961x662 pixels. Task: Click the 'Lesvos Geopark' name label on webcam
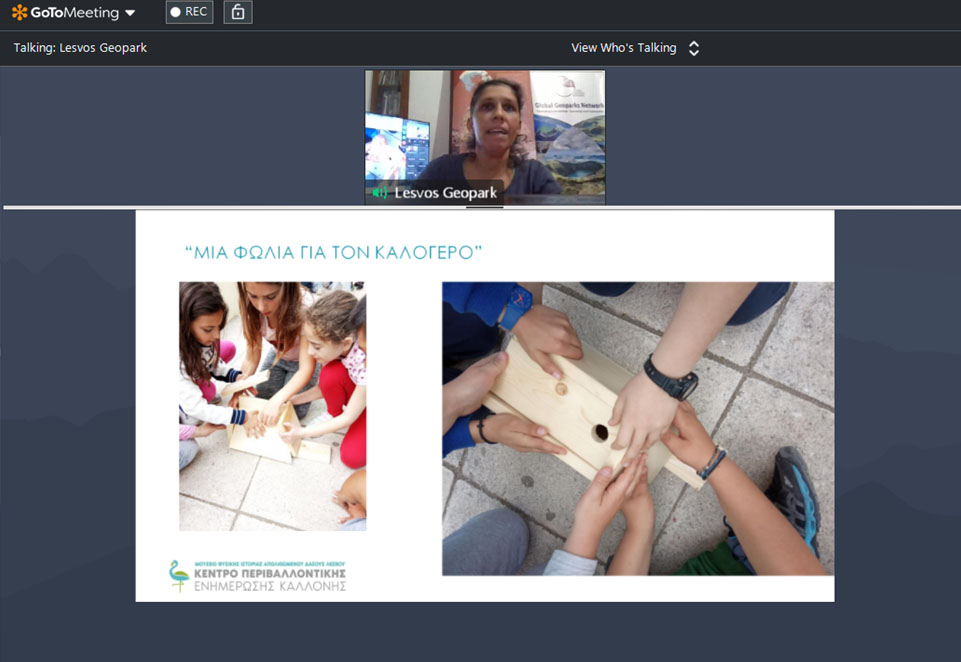pos(445,193)
